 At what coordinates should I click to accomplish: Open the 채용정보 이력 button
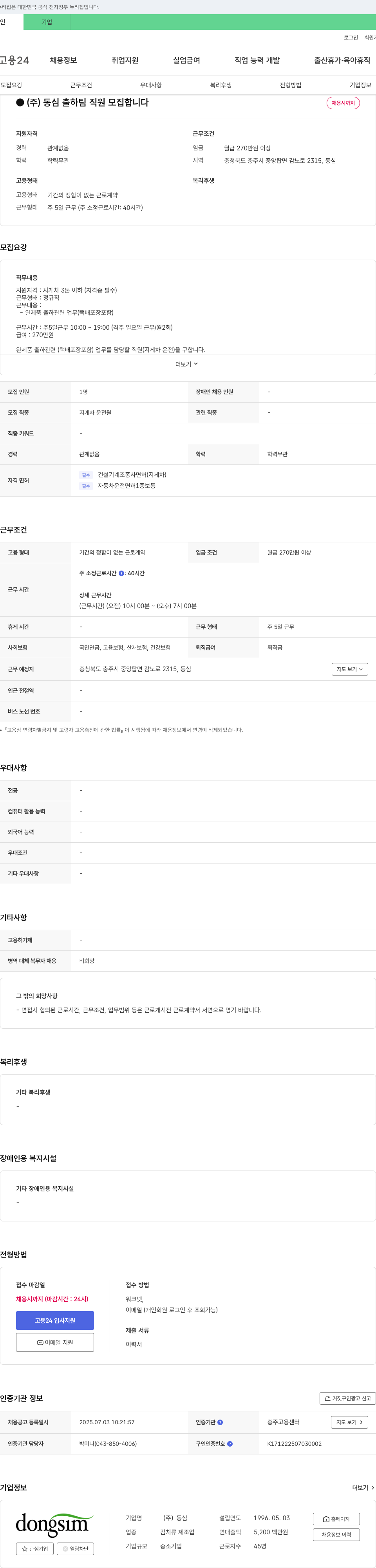pos(336,1535)
